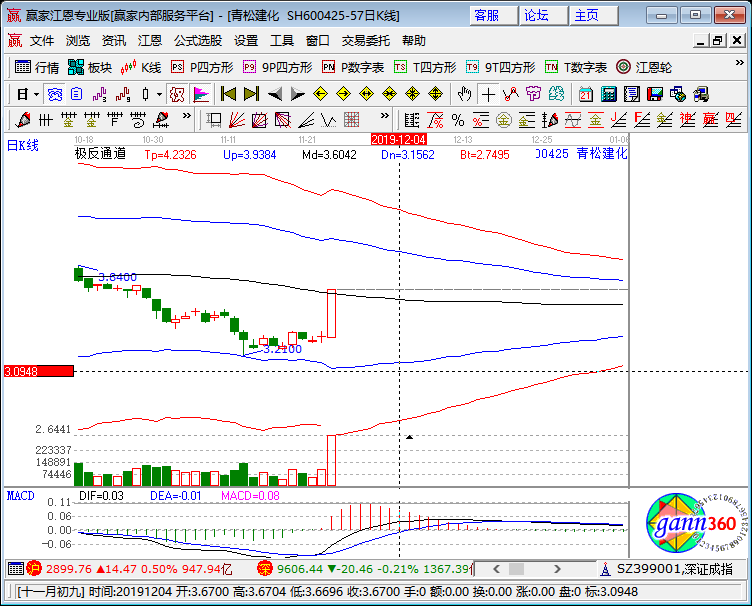The image size is (752, 606).
Task: Toggle the dark red 权 icon
Action: 177,94
